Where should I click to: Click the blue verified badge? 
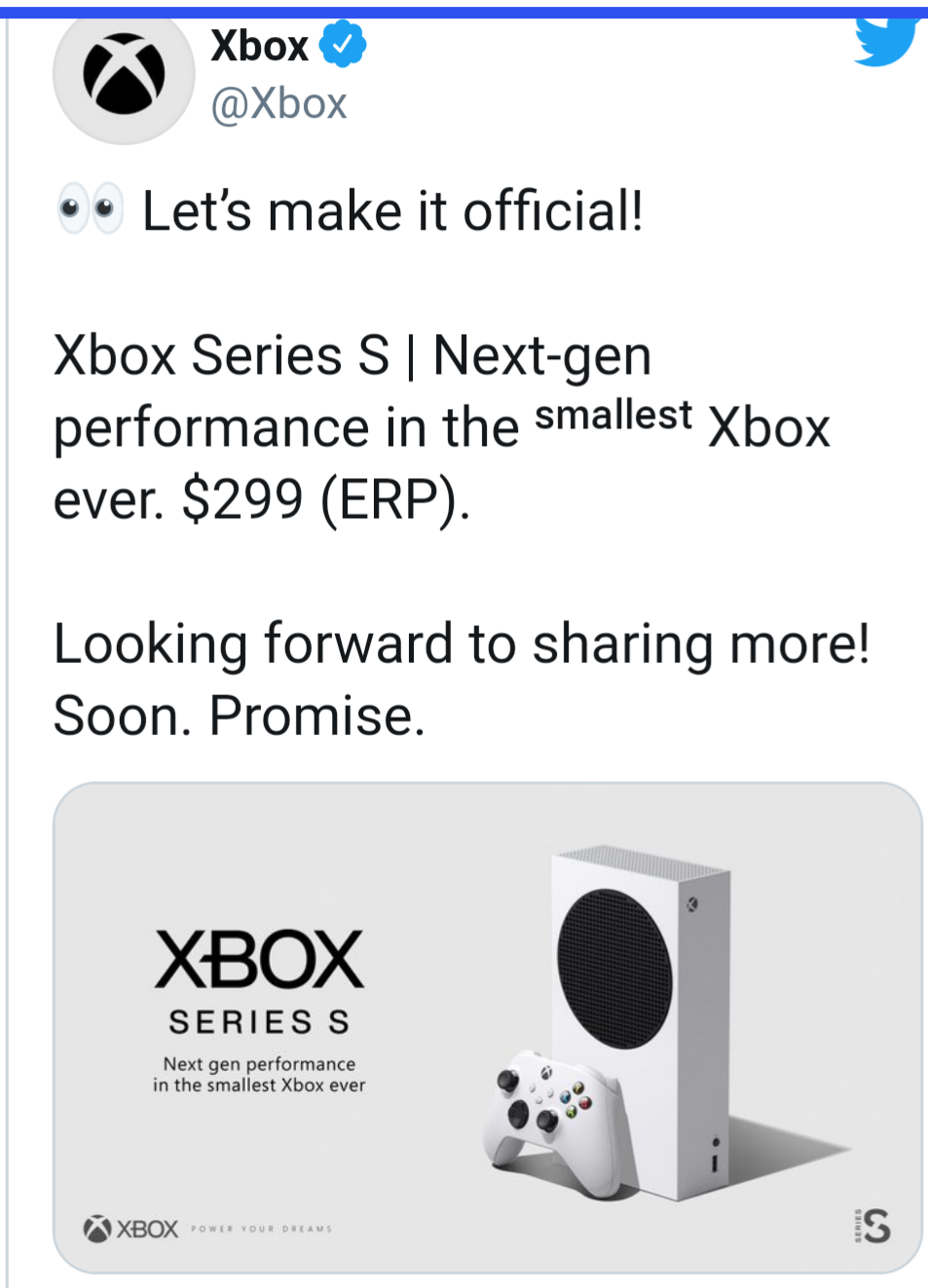343,45
